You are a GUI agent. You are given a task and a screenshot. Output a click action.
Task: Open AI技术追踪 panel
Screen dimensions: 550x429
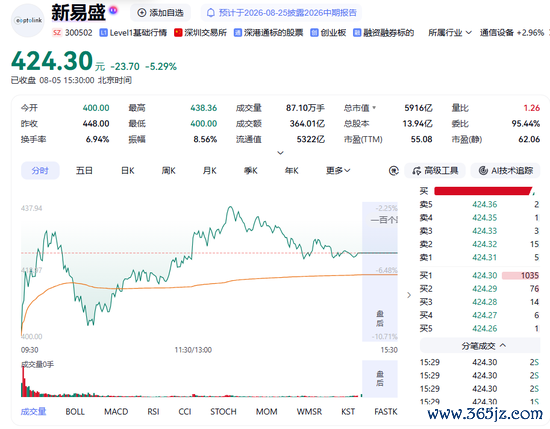click(506, 171)
